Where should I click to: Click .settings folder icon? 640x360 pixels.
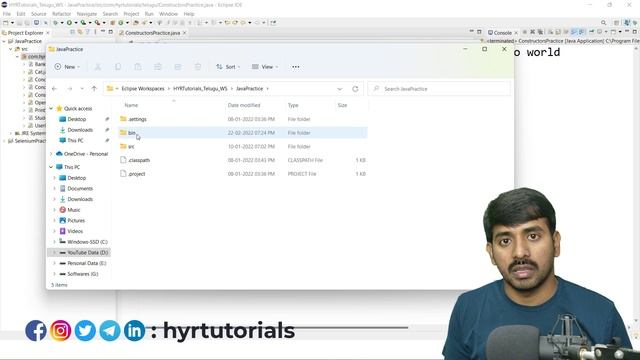click(x=123, y=119)
